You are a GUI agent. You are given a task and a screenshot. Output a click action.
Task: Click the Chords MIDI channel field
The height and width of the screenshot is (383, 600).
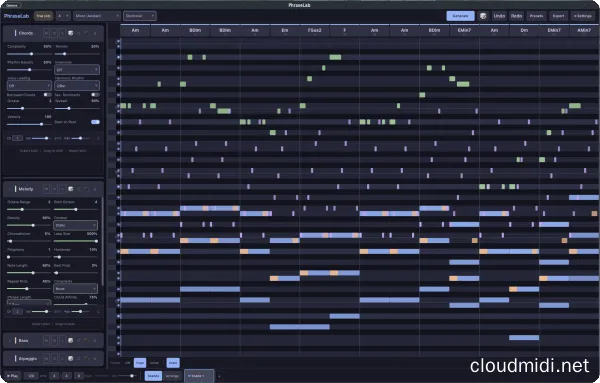(x=17, y=139)
